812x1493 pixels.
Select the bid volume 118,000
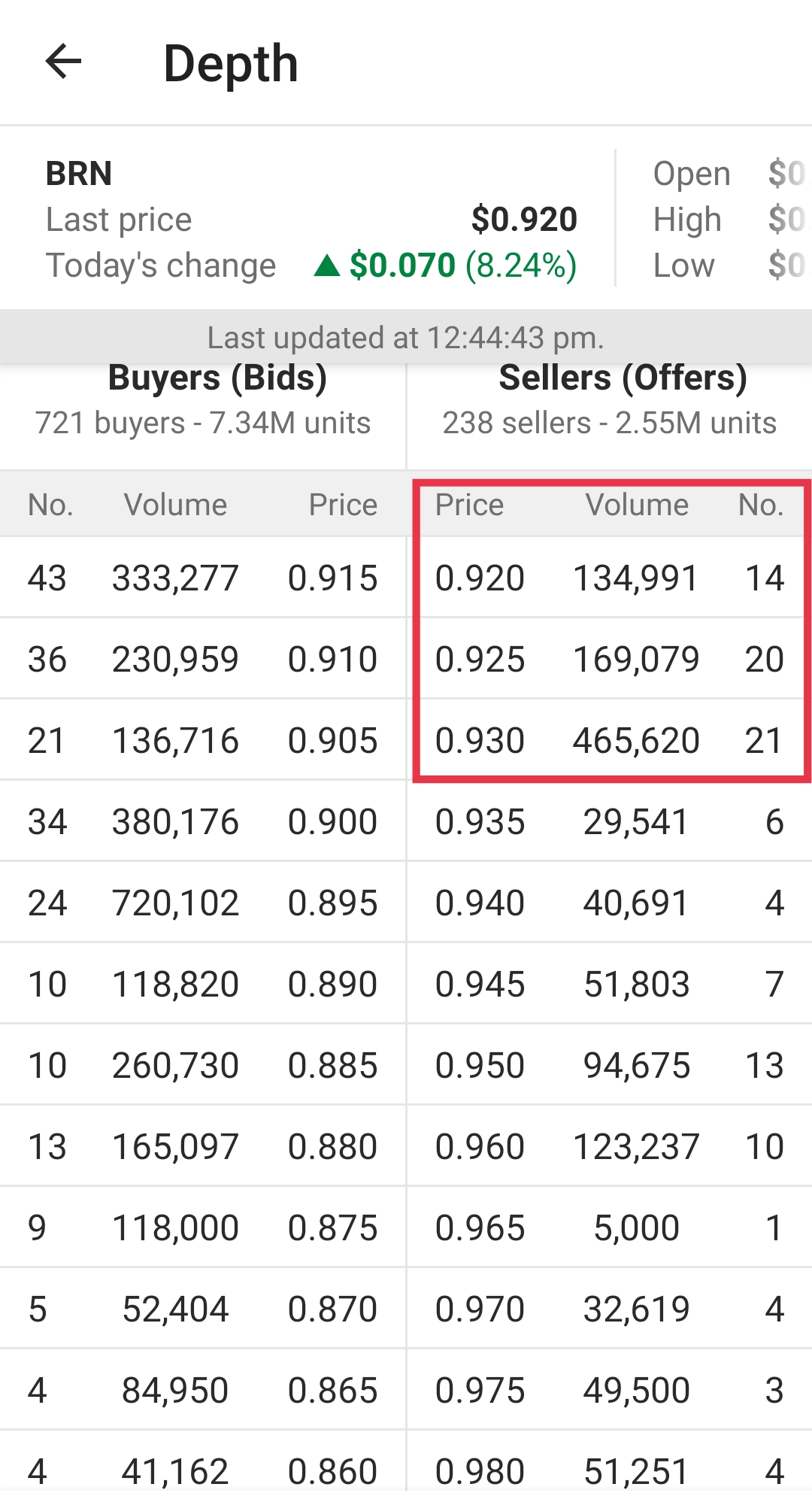[175, 1228]
